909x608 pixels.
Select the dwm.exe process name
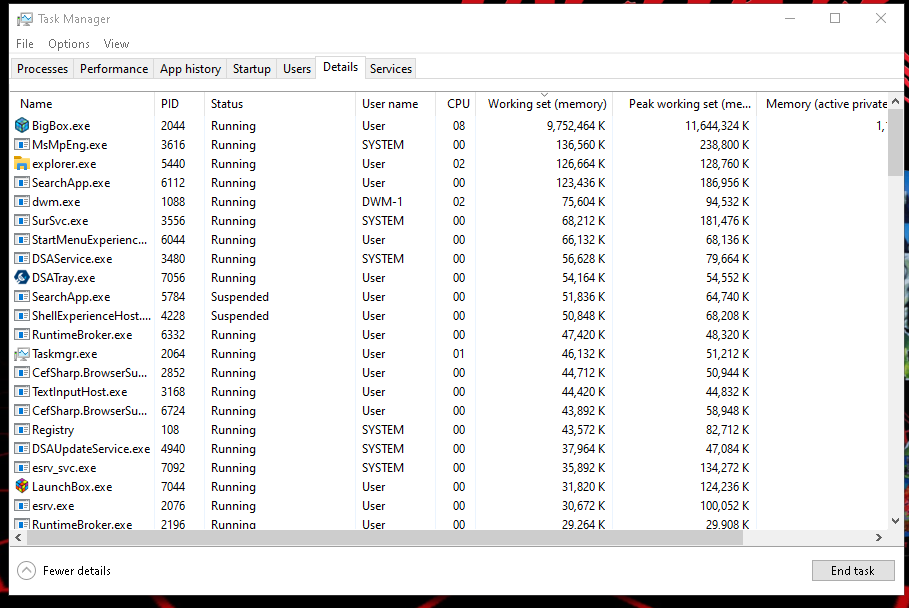pyautogui.click(x=56, y=202)
